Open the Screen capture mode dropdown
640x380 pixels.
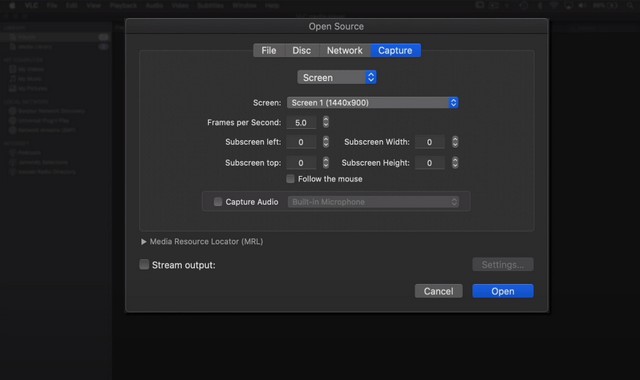click(x=337, y=77)
